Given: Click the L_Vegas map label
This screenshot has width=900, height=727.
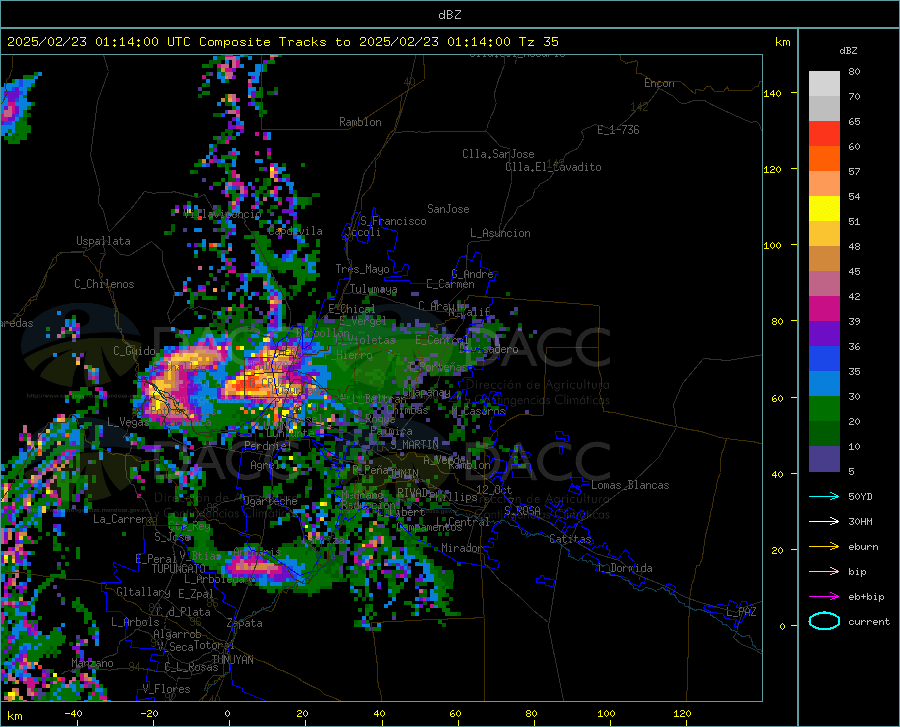Looking at the screenshot, I should tap(127, 422).
